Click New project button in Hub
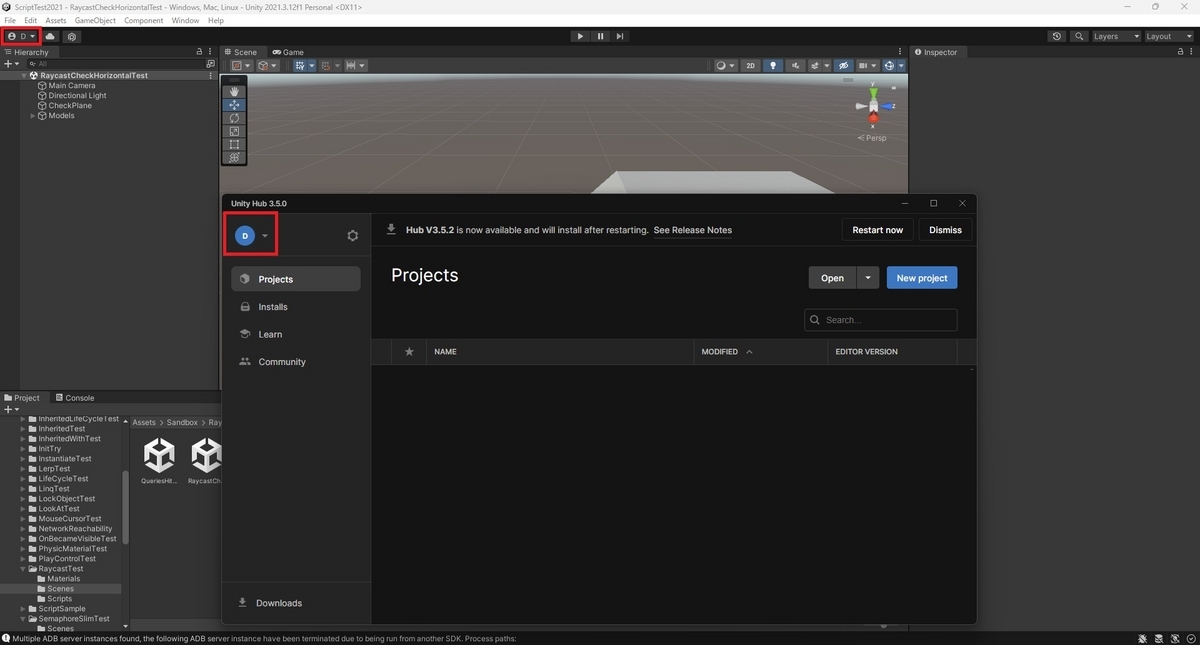Viewport: 1200px width, 645px height. (x=922, y=278)
